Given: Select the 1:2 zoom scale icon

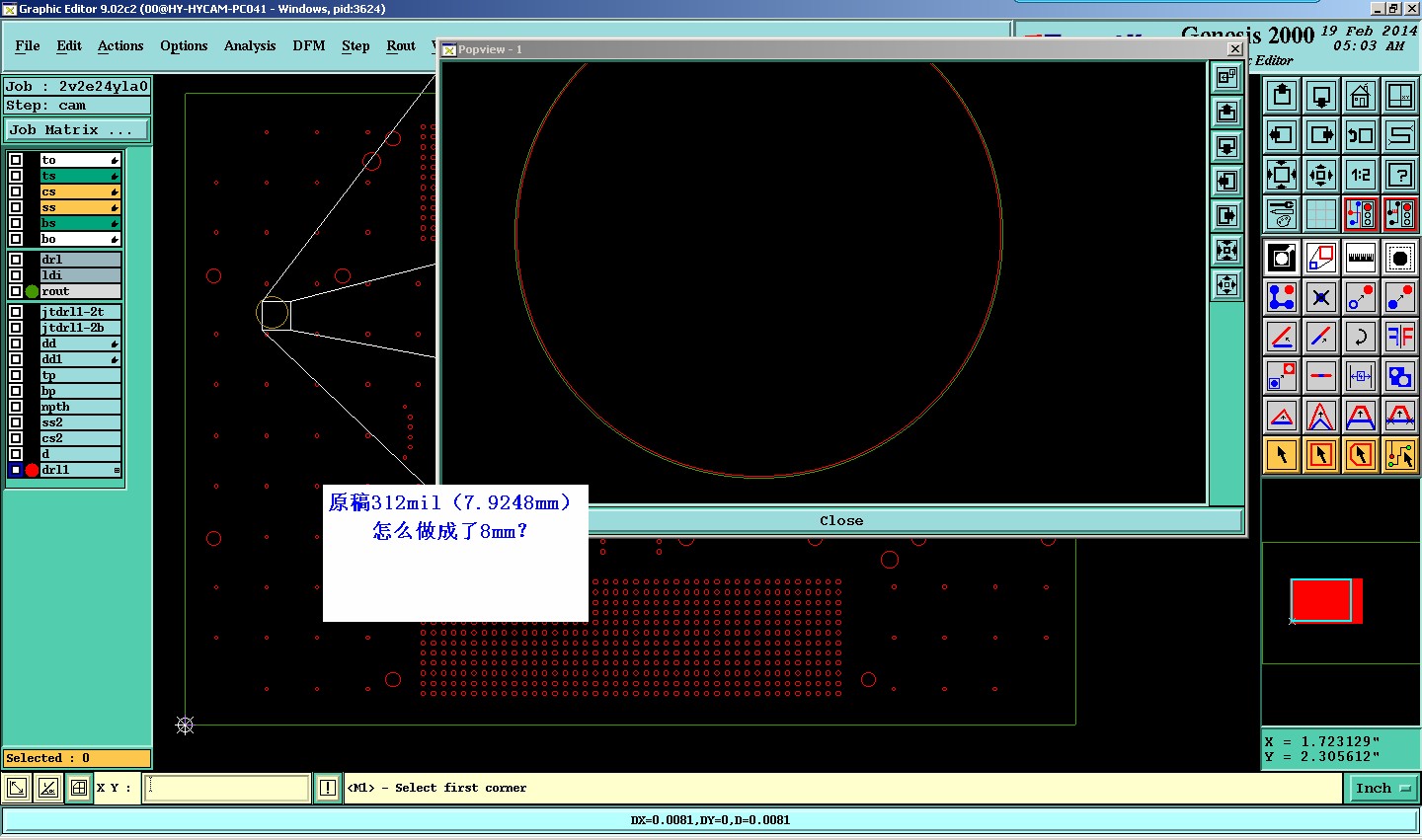Looking at the screenshot, I should pos(1360,175).
